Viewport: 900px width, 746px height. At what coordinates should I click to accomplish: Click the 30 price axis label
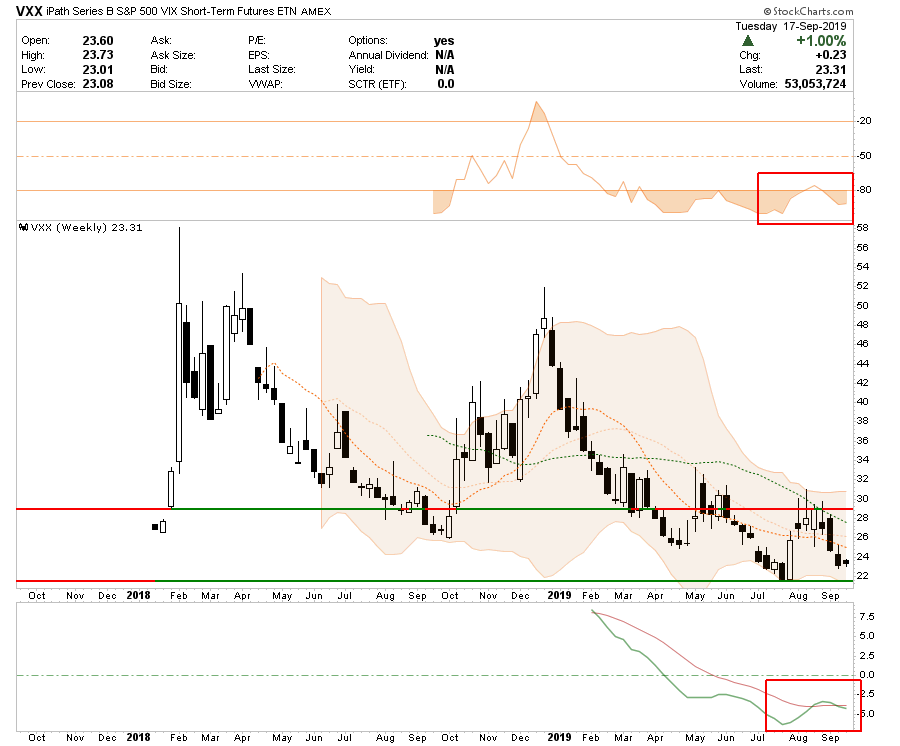coord(862,498)
